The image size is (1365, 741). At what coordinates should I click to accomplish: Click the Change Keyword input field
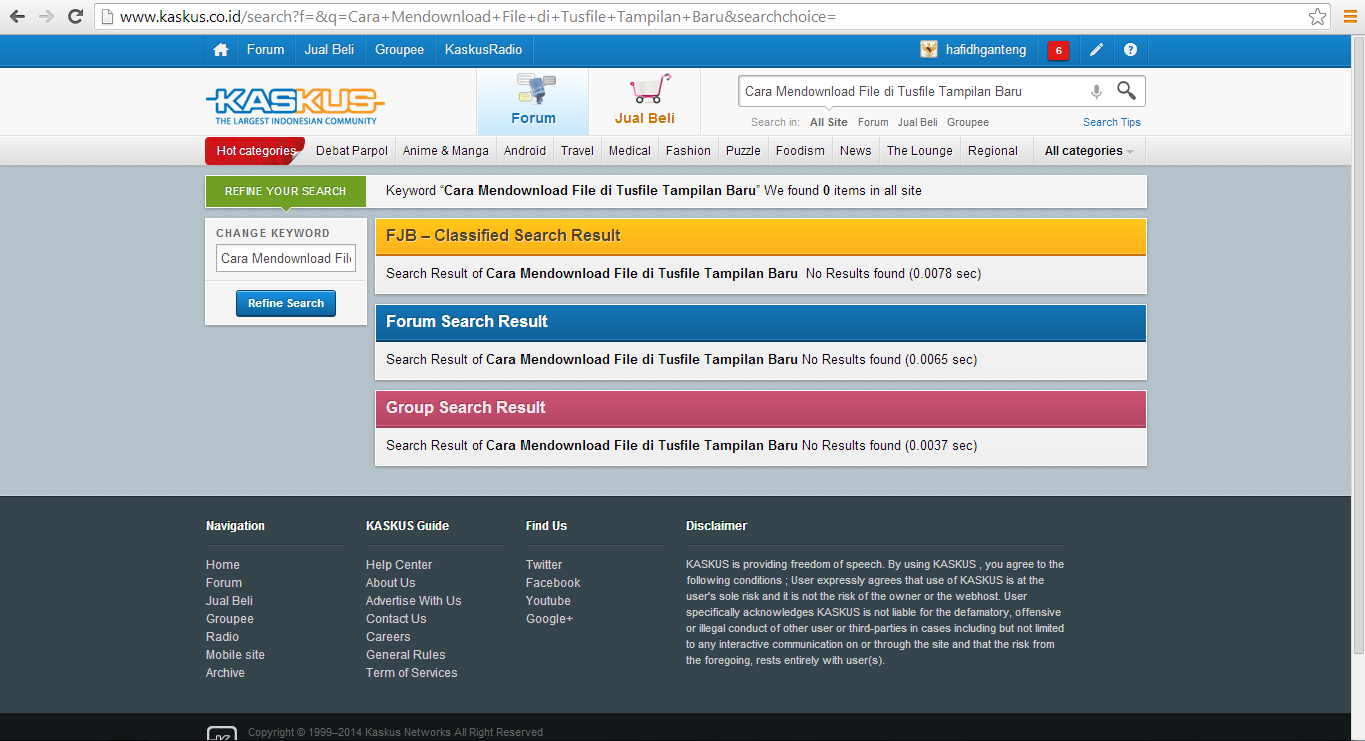286,258
